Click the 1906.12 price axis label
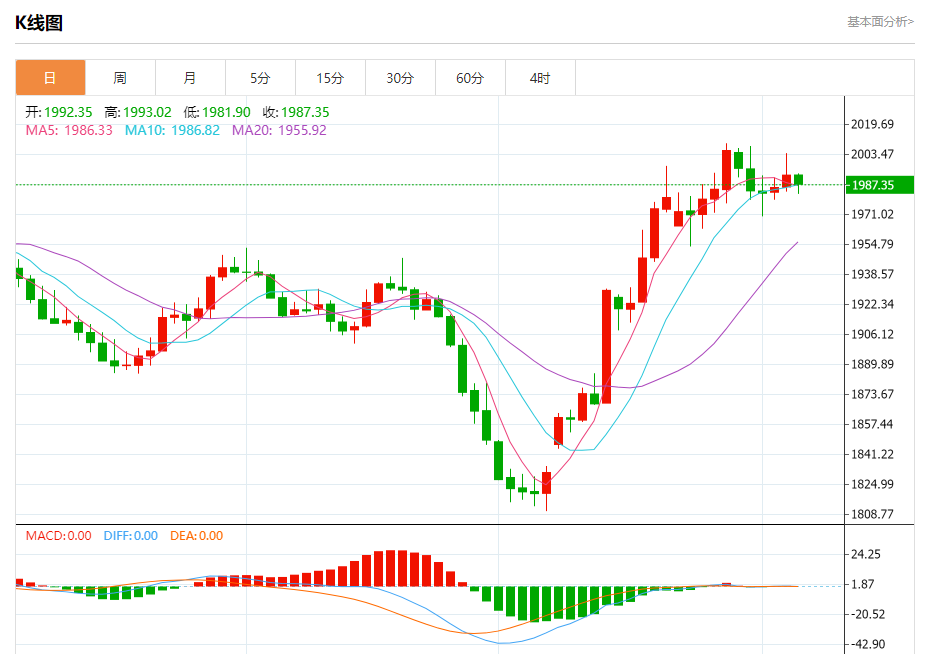Image resolution: width=926 pixels, height=654 pixels. tap(872, 334)
